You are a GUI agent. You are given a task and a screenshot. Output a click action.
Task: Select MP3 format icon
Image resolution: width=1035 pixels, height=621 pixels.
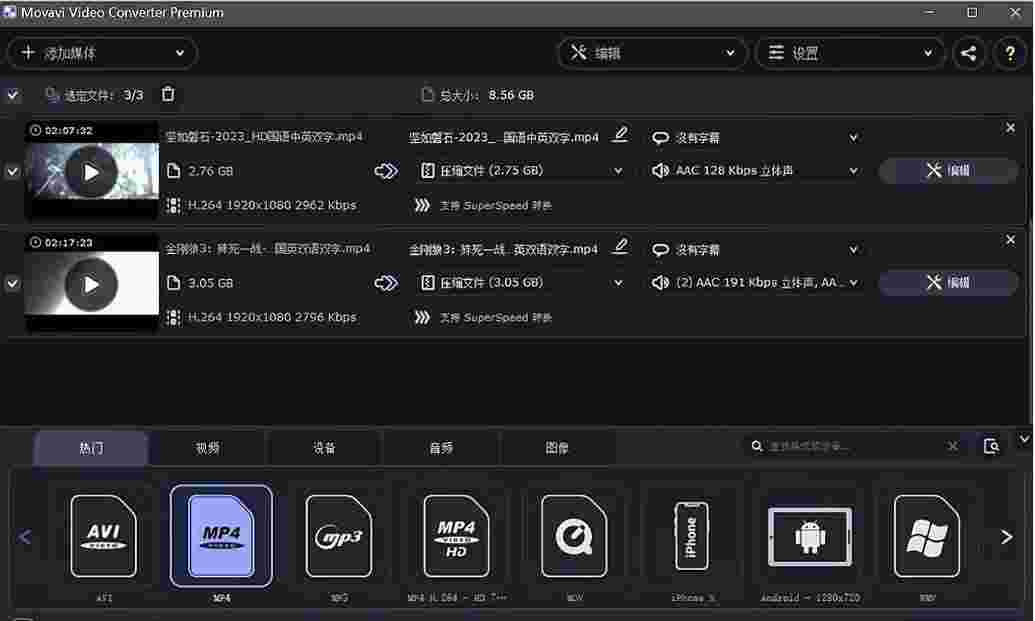339,536
